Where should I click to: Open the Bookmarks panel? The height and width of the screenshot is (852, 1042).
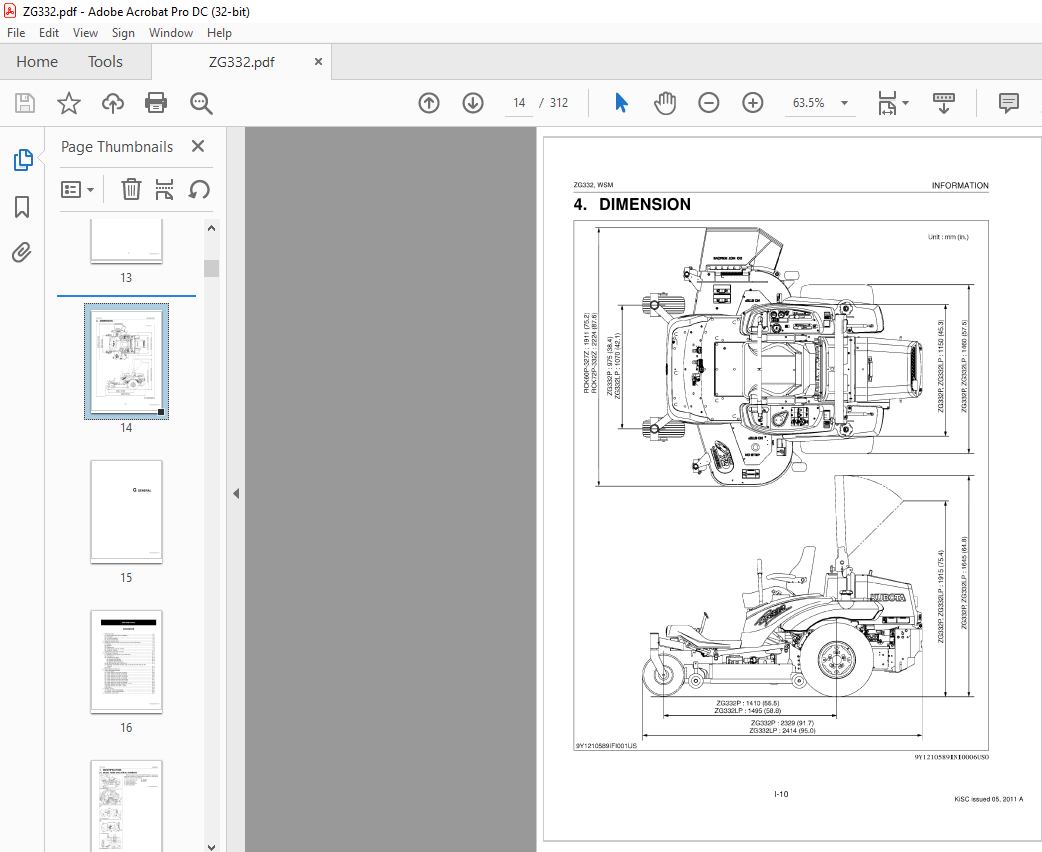click(22, 207)
